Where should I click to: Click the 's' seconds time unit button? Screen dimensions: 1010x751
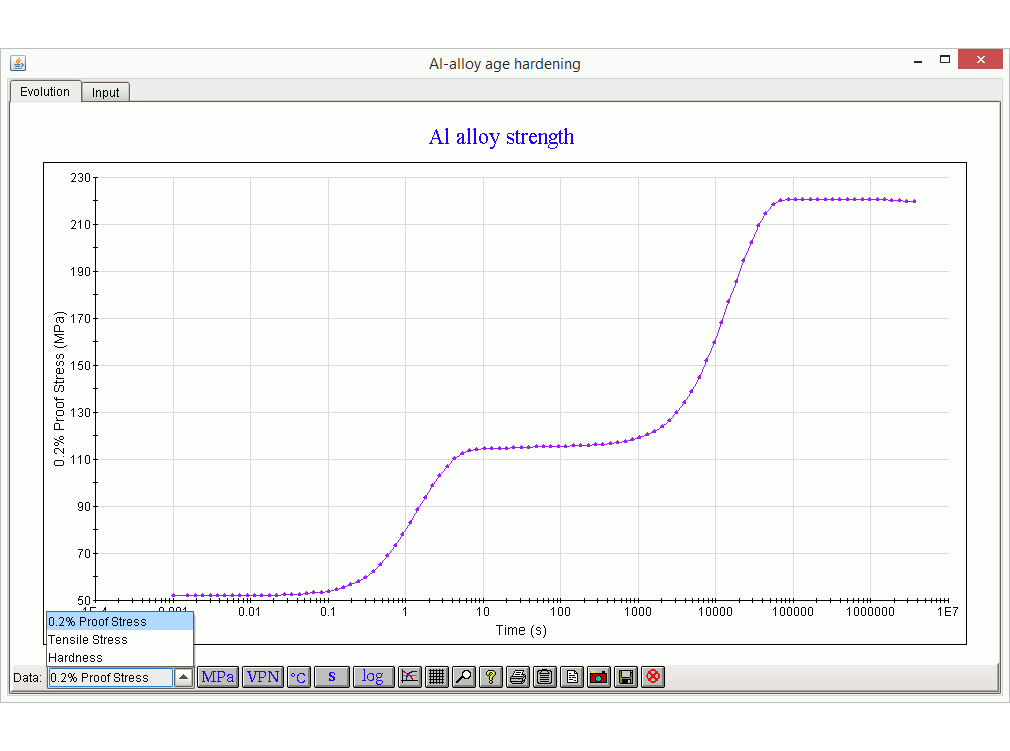332,677
